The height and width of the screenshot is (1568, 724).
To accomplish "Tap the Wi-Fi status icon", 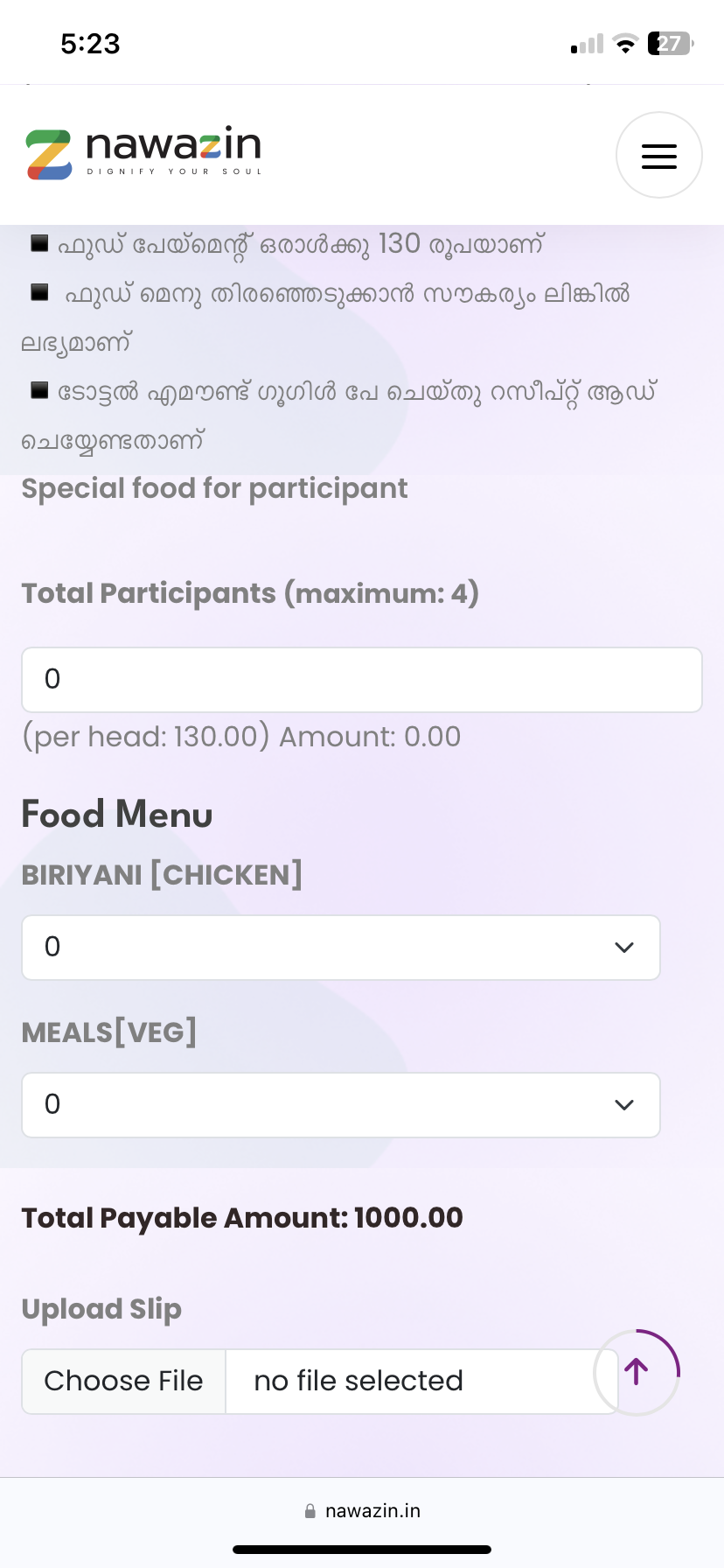I will (x=625, y=44).
